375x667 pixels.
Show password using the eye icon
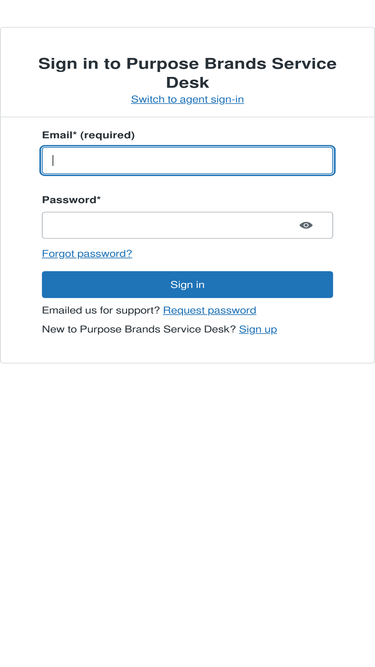tap(306, 225)
